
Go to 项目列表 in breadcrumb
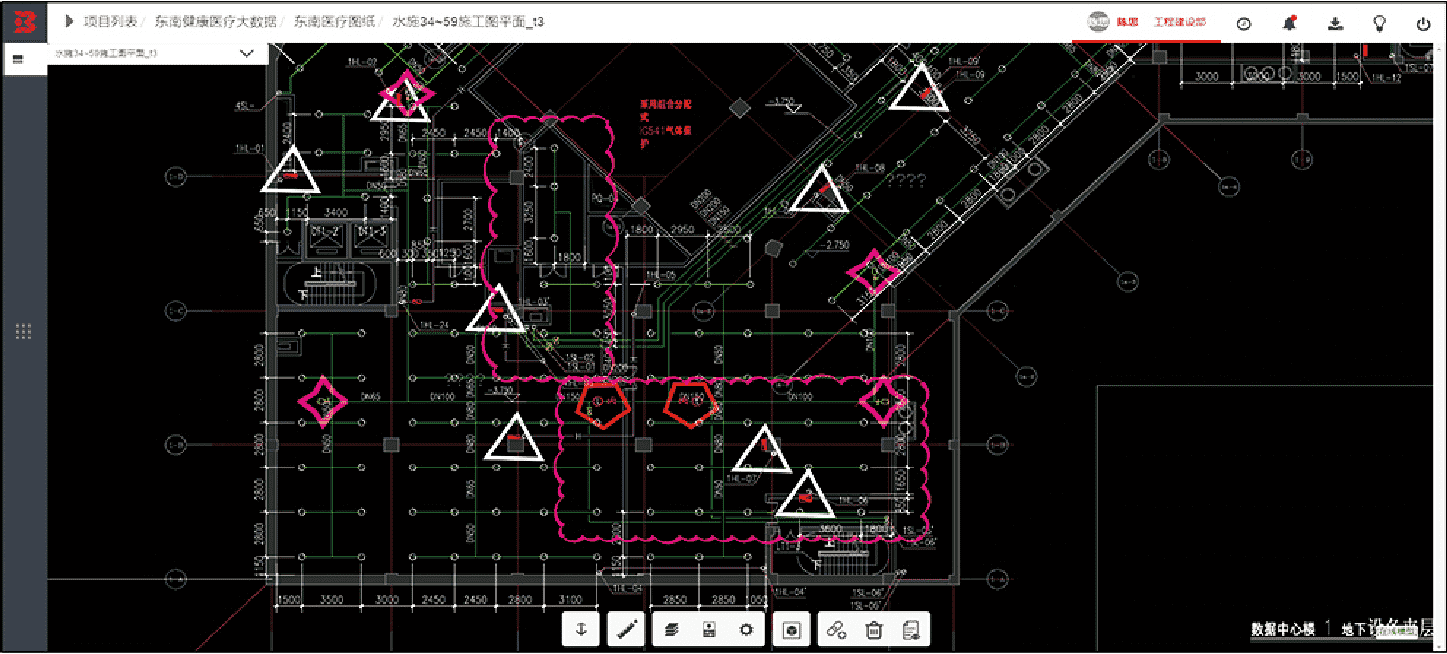click(110, 21)
